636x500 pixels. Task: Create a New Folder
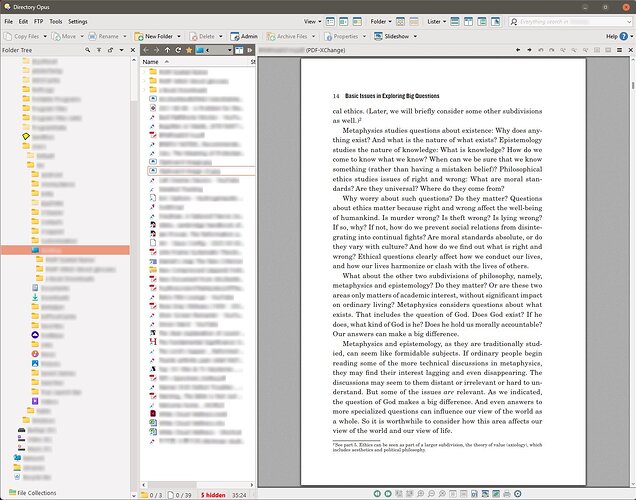(154, 36)
